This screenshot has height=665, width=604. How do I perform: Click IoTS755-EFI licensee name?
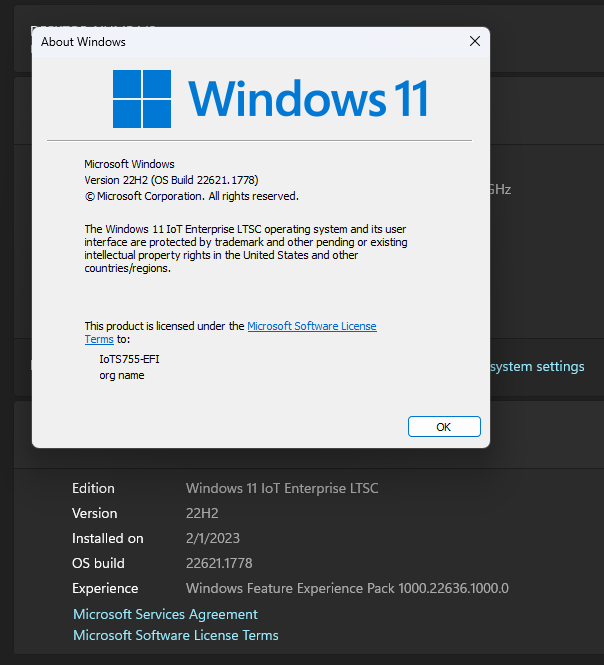129,359
